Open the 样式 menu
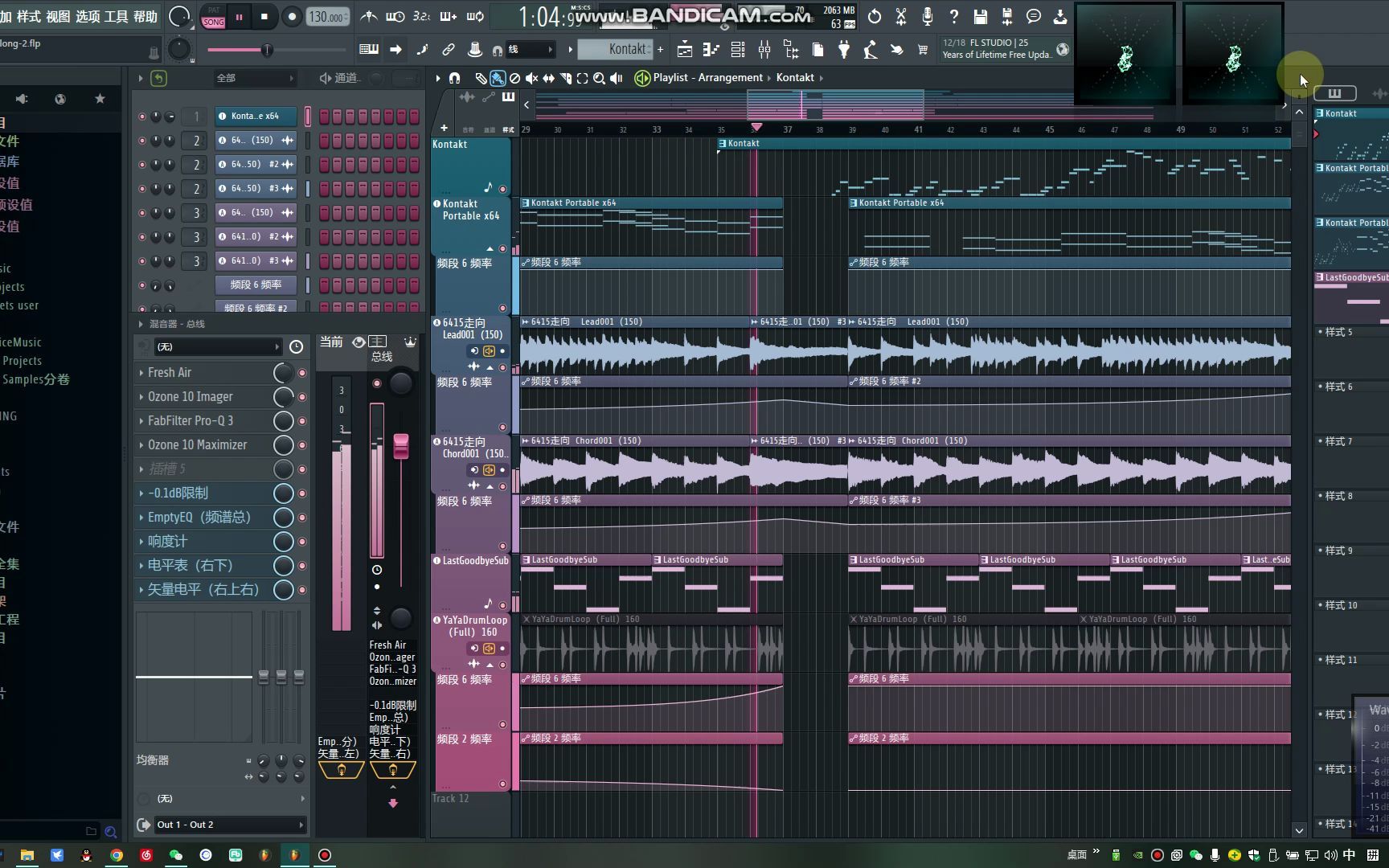The height and width of the screenshot is (868, 1389). click(28, 16)
